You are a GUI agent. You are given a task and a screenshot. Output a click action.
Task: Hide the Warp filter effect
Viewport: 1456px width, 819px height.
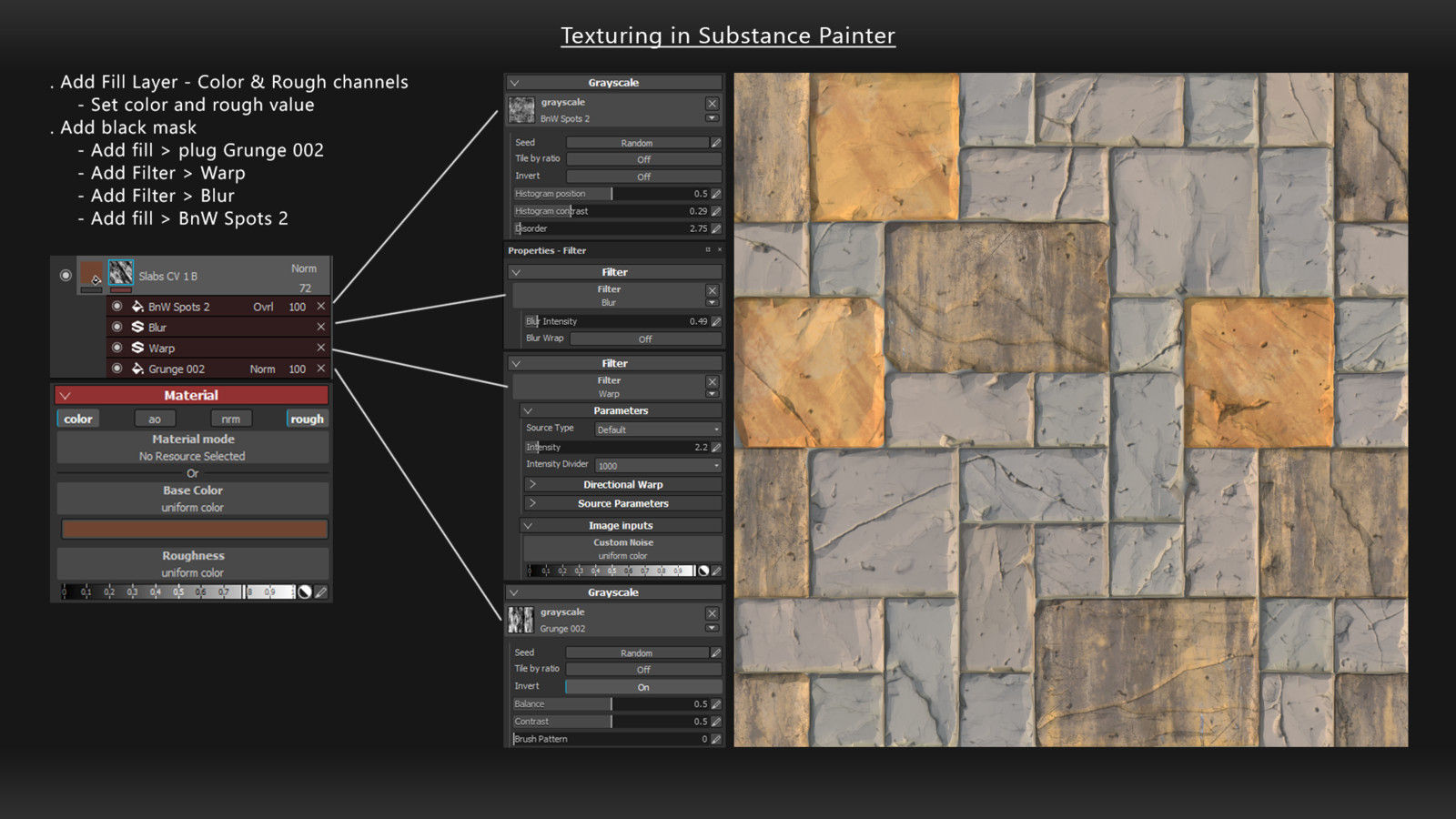(x=116, y=348)
